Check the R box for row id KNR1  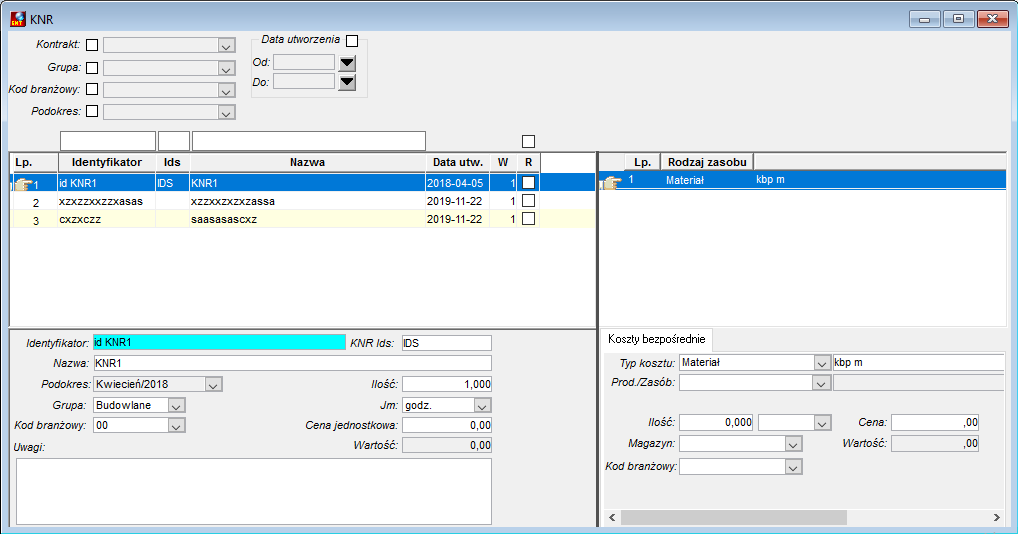528,183
